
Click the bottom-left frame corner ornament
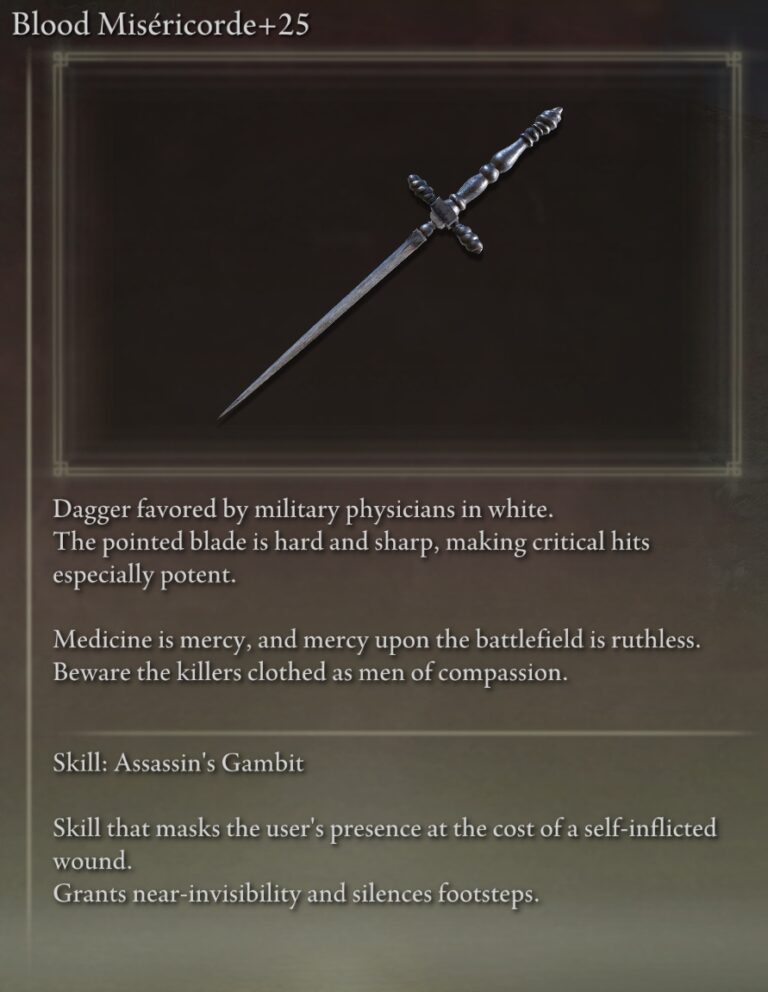click(x=60, y=469)
